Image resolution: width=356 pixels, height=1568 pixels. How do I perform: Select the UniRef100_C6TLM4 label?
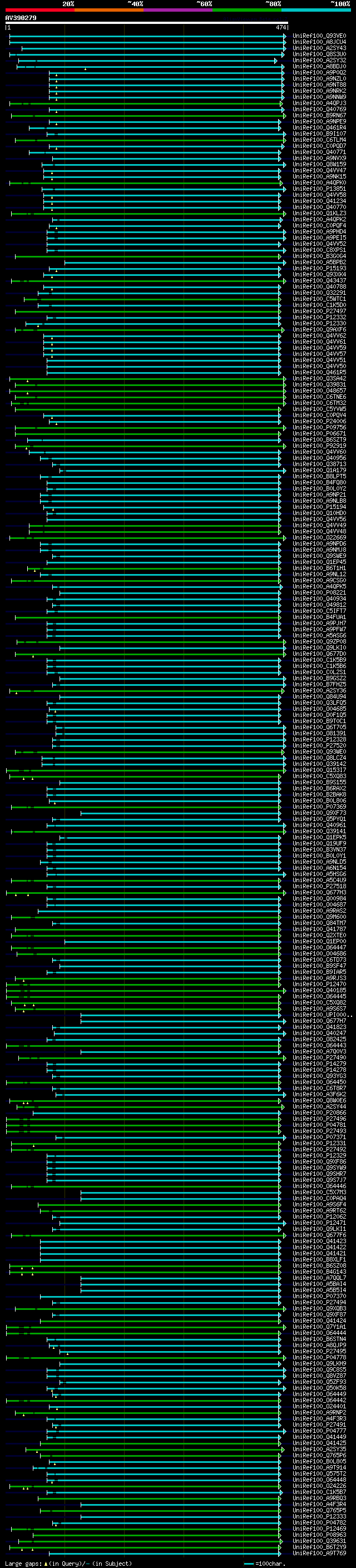[x=319, y=140]
